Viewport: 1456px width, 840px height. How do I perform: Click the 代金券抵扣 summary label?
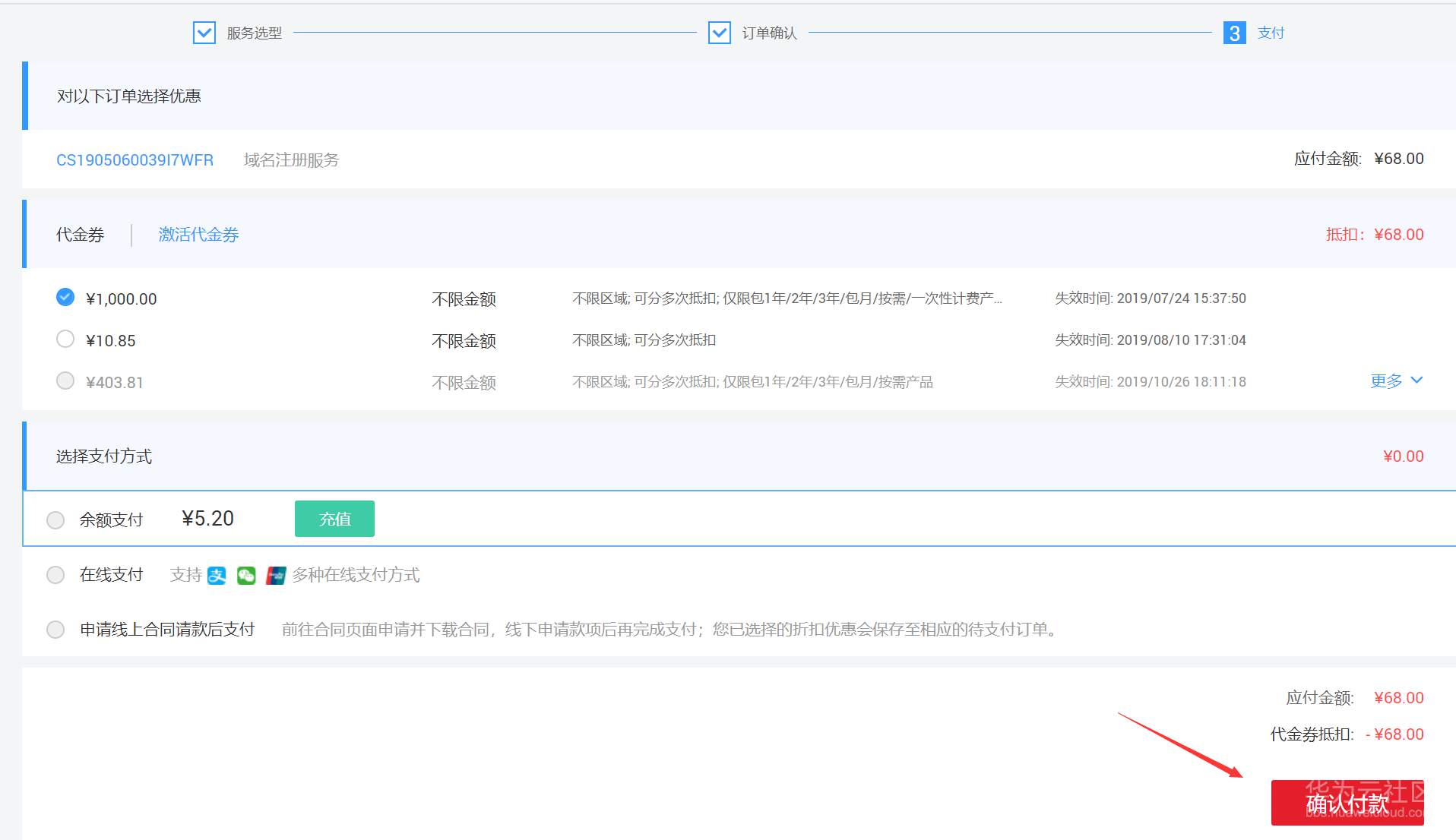pyautogui.click(x=1312, y=734)
